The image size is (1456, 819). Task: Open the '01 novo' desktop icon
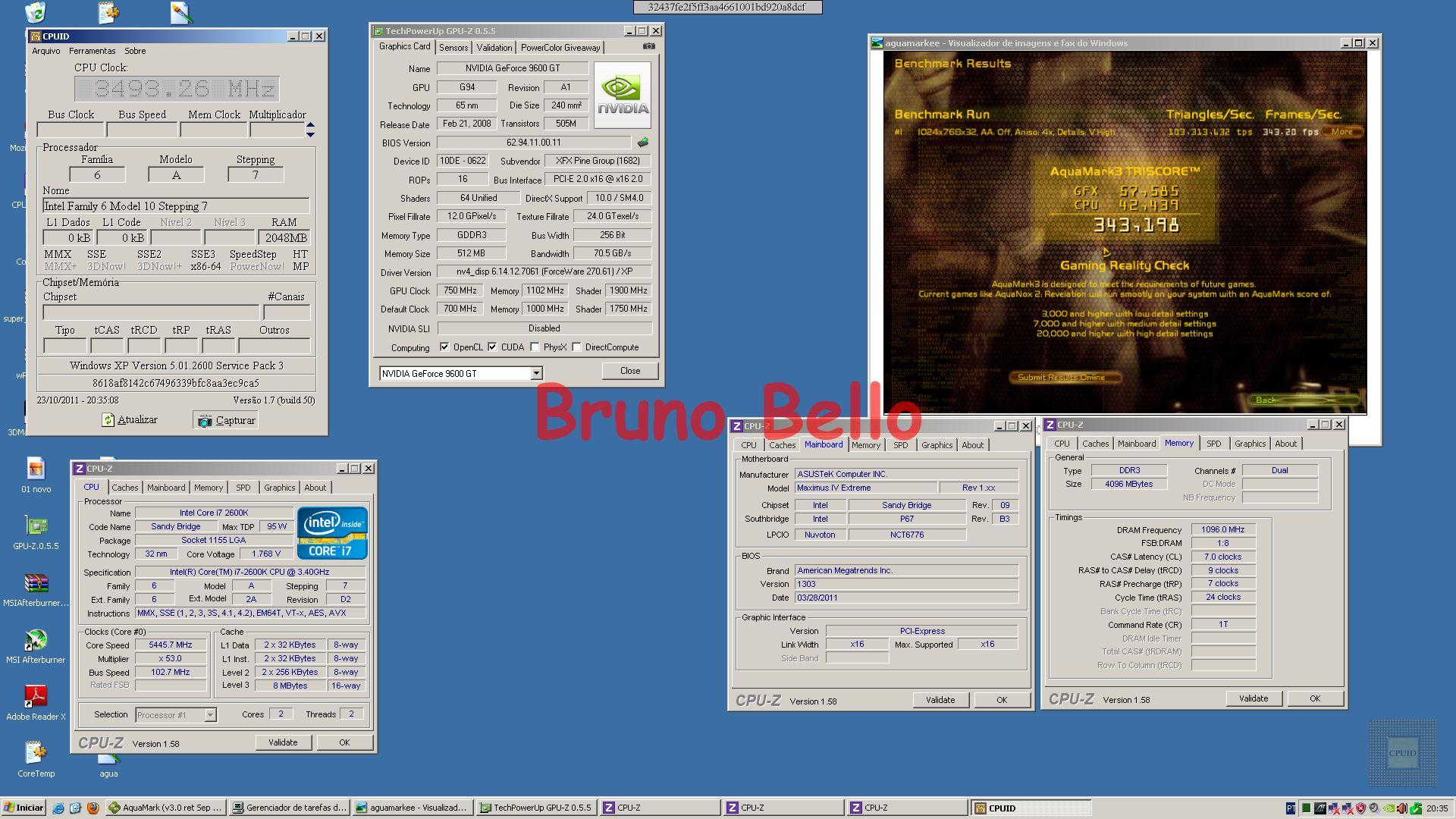[x=36, y=475]
